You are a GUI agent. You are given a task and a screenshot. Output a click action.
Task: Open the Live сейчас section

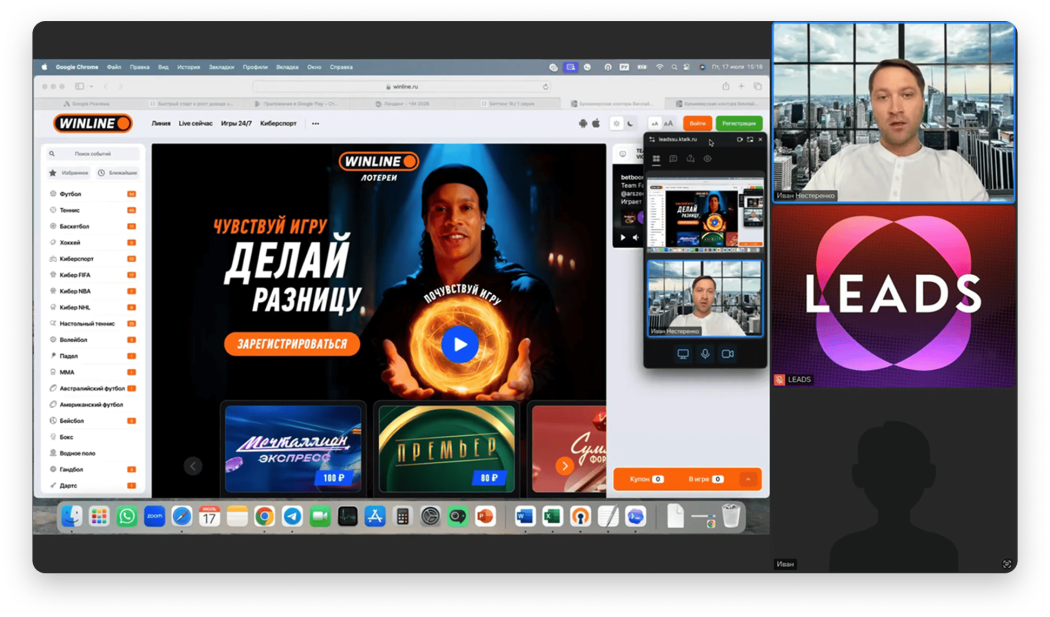tap(196, 123)
